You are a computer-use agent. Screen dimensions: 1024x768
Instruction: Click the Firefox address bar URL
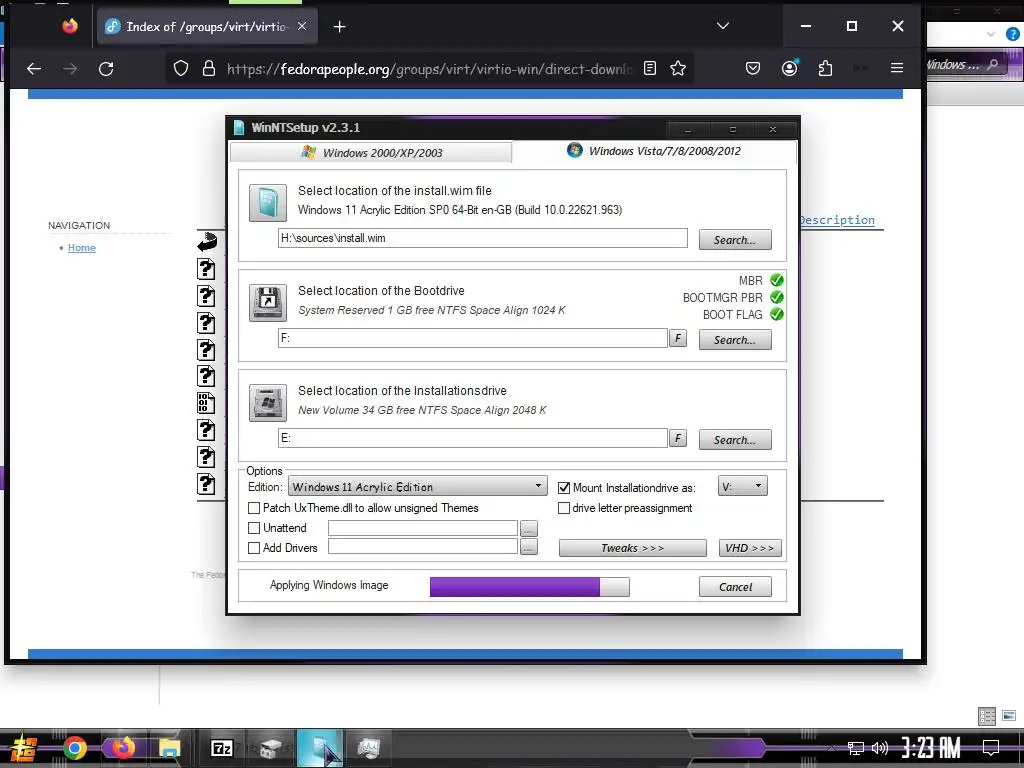click(x=429, y=69)
